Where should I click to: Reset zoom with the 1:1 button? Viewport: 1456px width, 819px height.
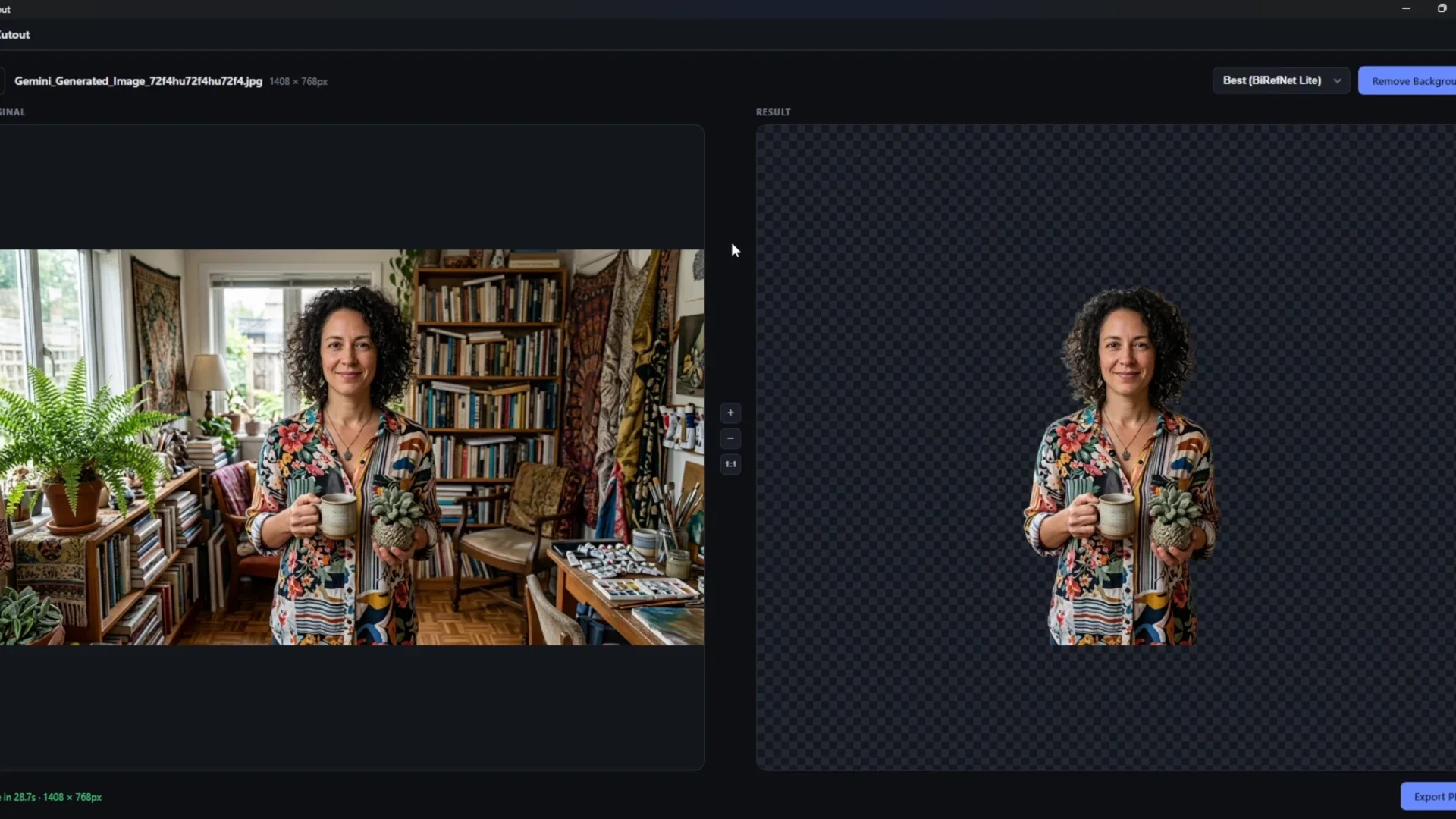730,464
